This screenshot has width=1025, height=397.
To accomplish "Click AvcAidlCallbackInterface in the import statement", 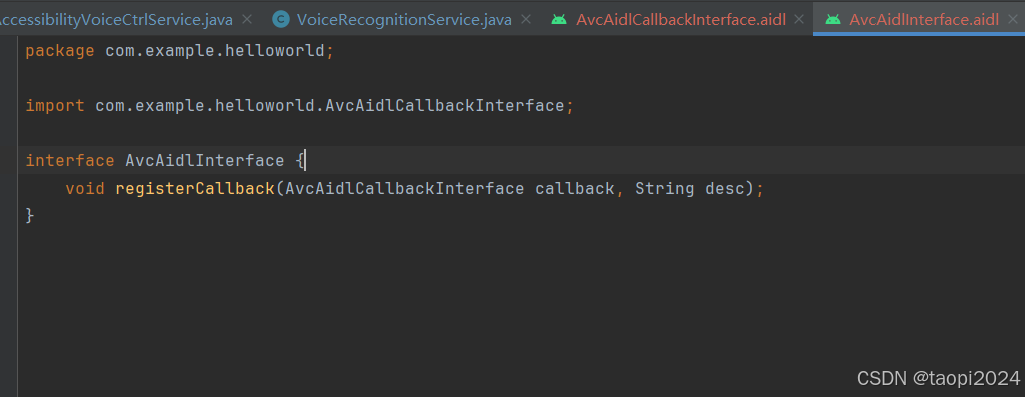I will pos(445,105).
